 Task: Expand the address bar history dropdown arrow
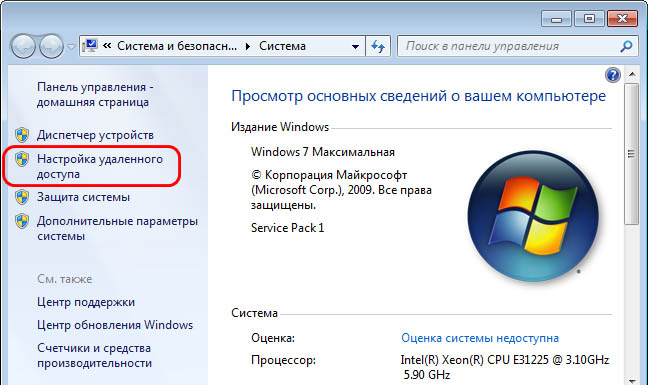pos(355,46)
